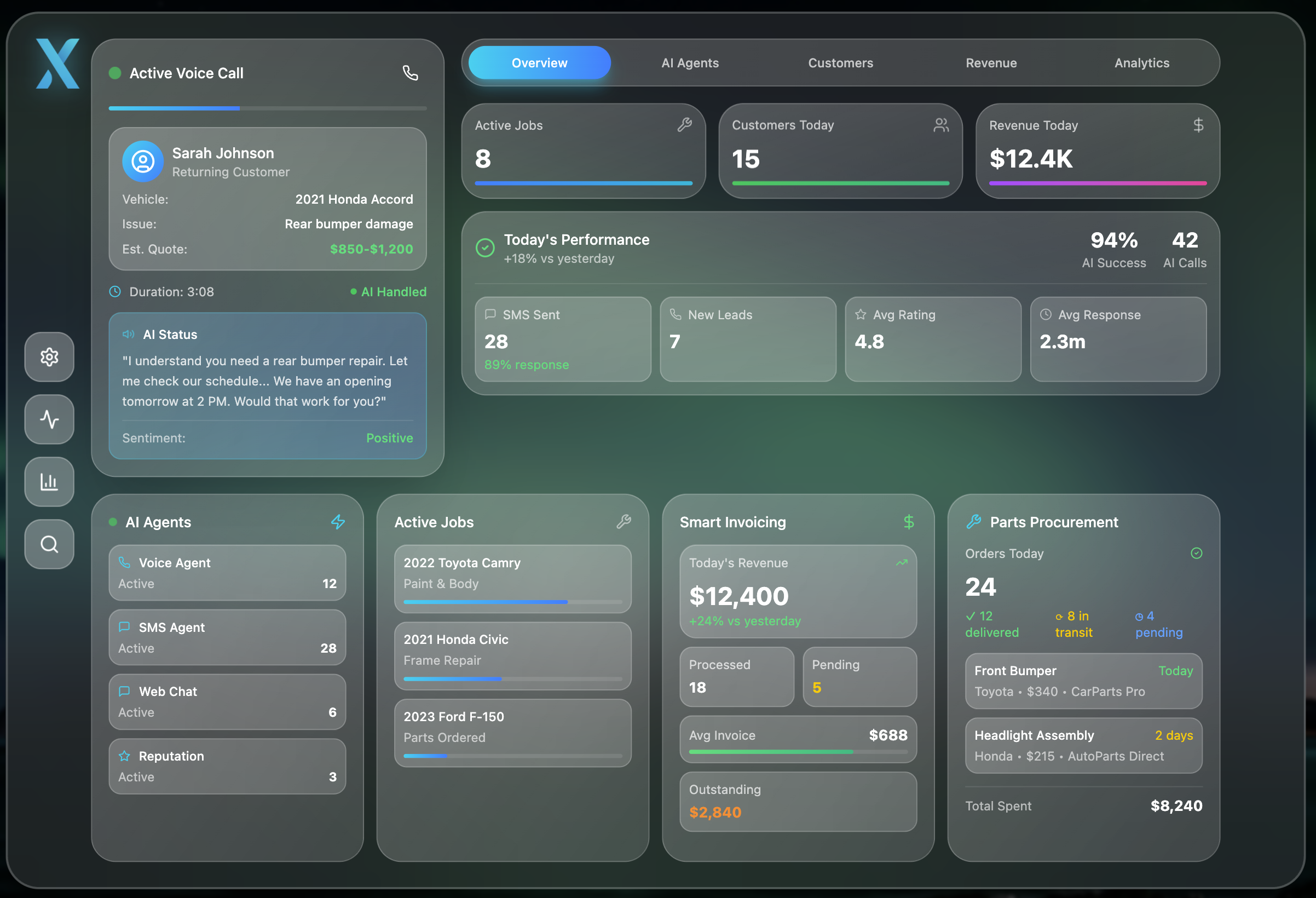Click the Avg Invoice progress bar
Screen dimensions: 1316x898
[x=798, y=752]
